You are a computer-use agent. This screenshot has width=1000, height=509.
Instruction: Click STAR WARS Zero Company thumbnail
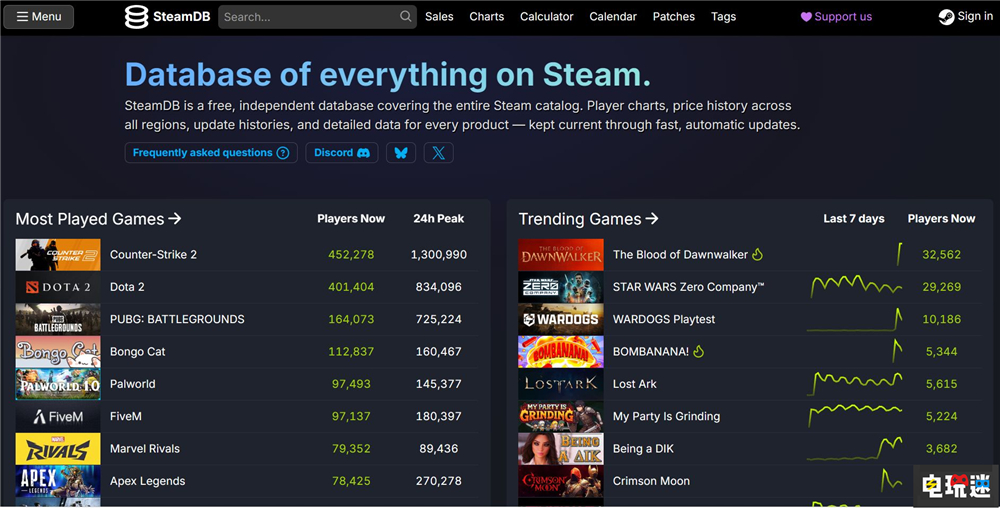click(x=561, y=287)
